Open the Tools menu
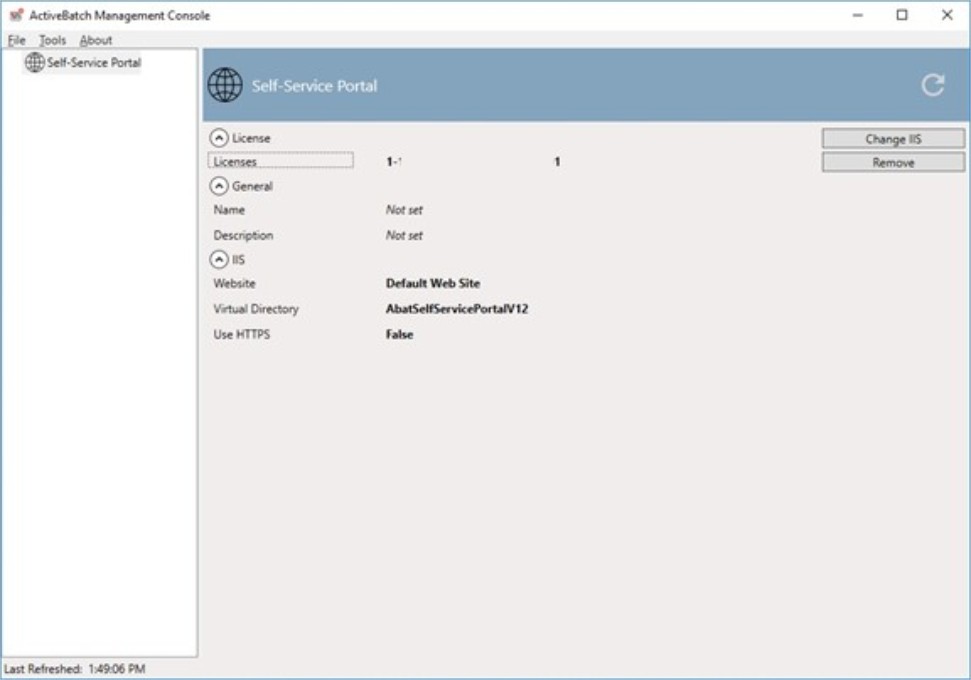 tap(53, 40)
